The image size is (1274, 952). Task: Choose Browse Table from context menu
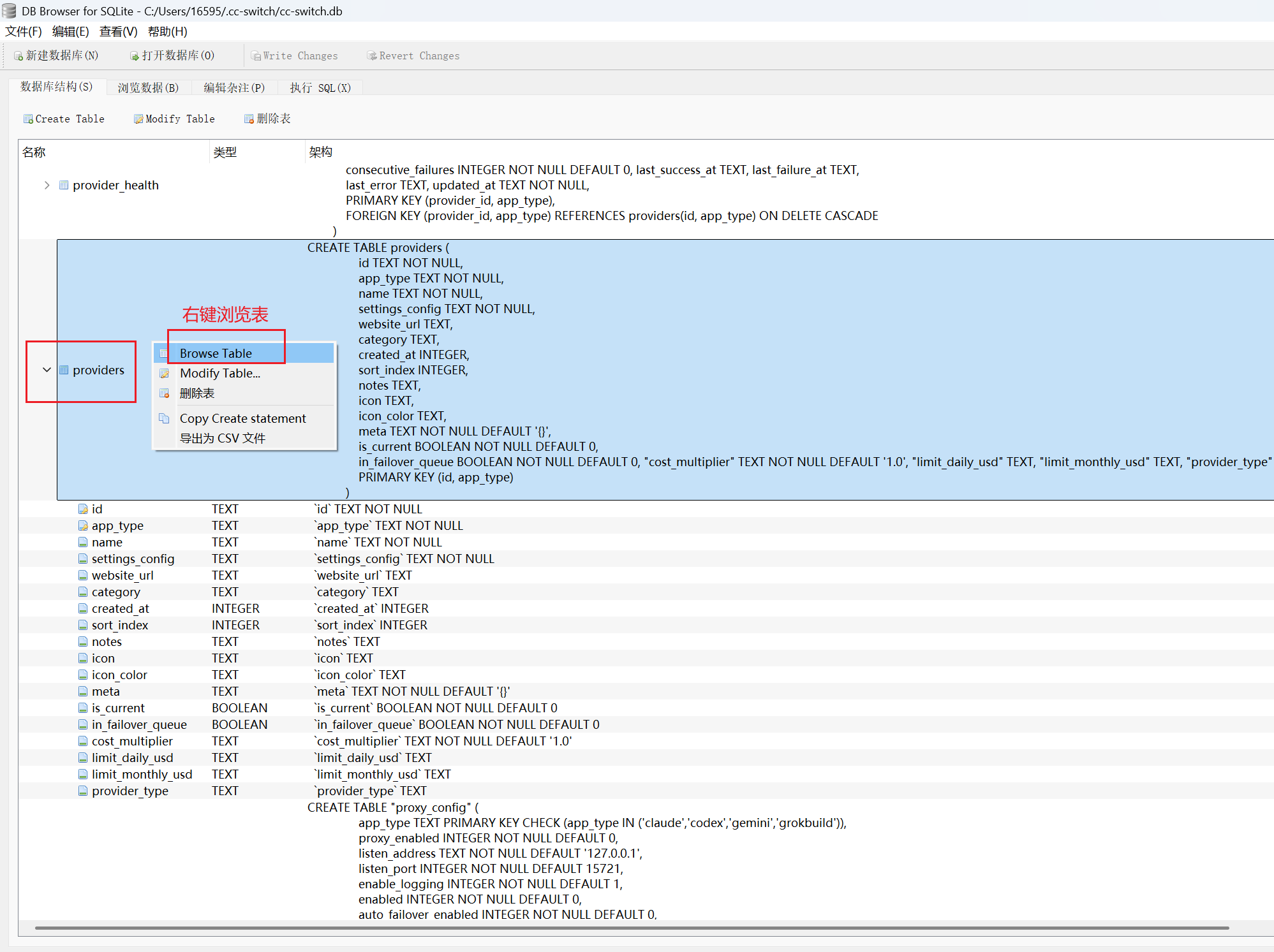click(244, 353)
